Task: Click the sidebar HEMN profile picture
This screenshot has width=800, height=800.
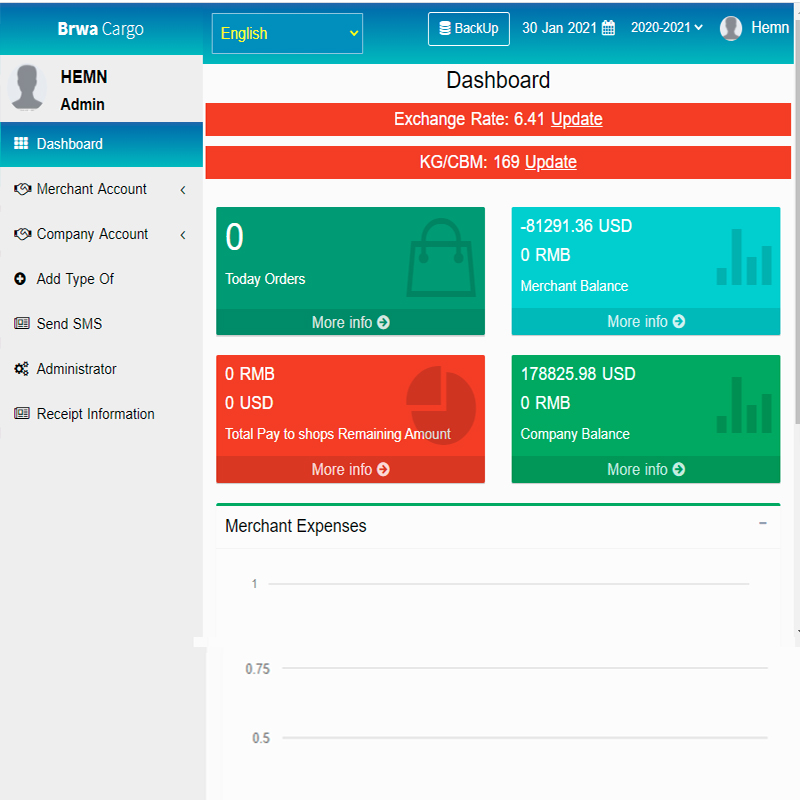Action: [27, 88]
